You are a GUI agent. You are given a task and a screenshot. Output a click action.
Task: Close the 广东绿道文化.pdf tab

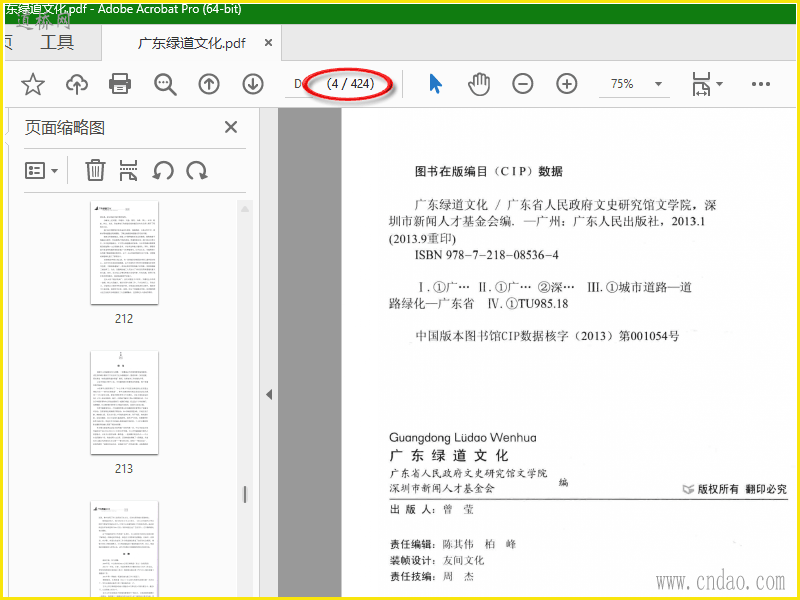268,43
